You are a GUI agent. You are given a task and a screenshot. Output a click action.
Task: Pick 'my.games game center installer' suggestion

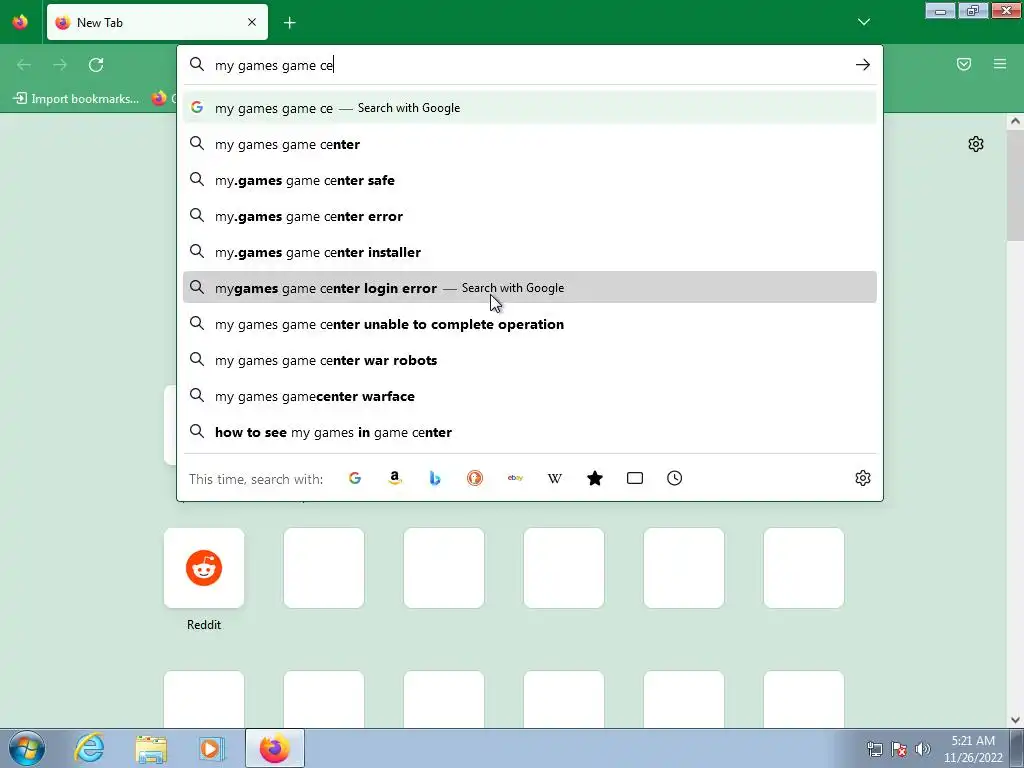pyautogui.click(x=530, y=252)
